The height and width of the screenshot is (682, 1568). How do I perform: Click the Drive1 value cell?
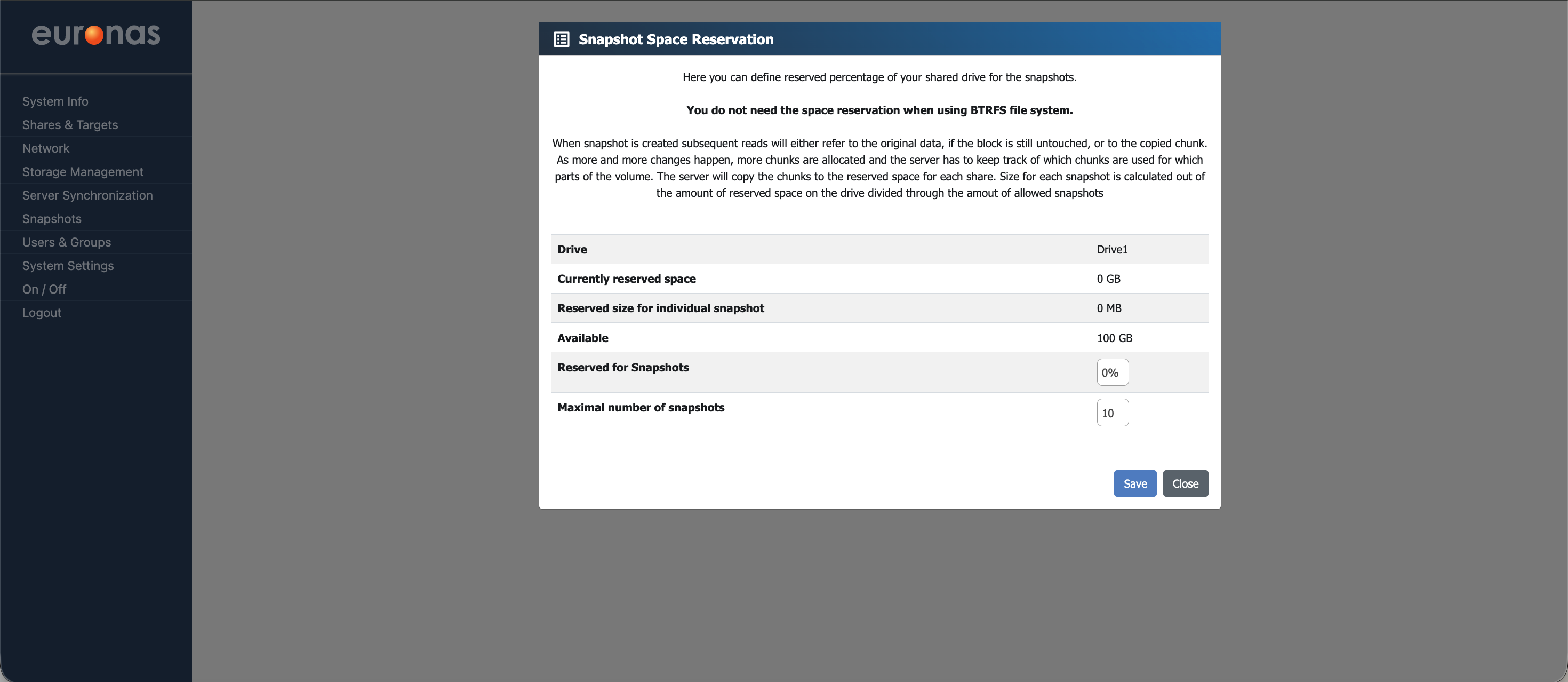pos(1112,250)
